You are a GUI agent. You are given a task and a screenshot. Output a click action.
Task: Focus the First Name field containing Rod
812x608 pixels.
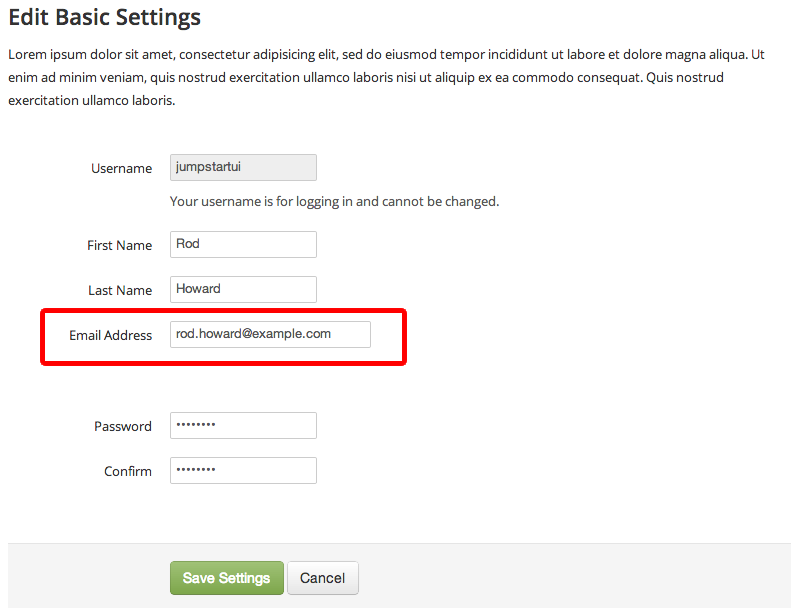click(243, 244)
